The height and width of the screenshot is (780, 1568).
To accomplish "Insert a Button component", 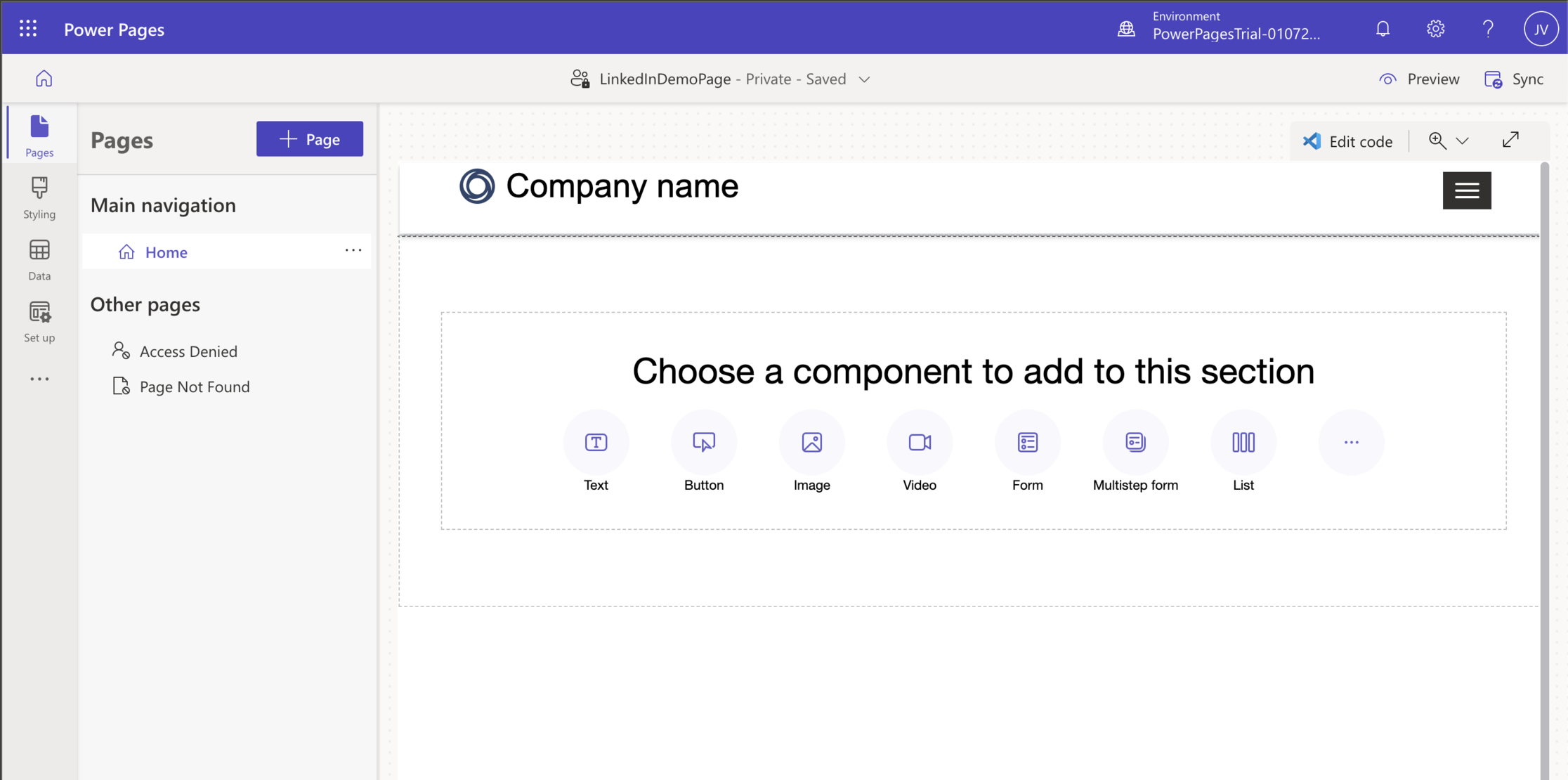I will pos(703,443).
